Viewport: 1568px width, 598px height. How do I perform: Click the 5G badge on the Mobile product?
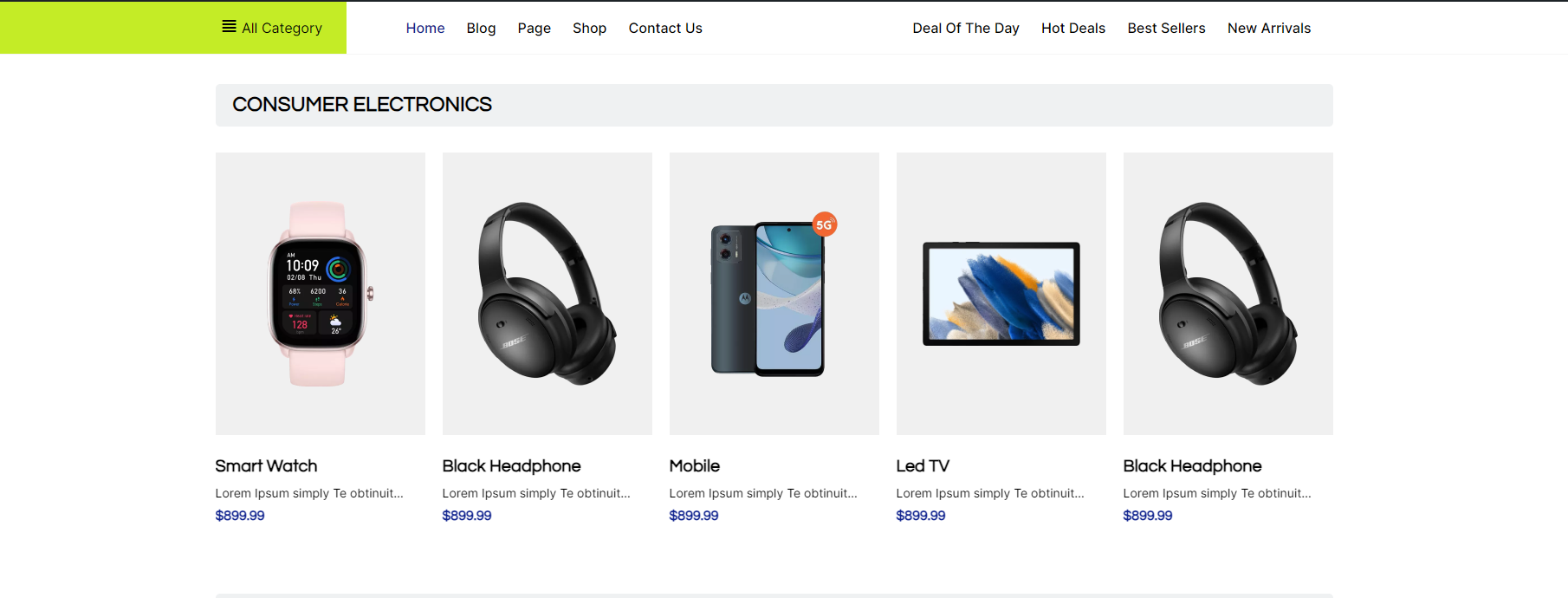click(x=824, y=224)
